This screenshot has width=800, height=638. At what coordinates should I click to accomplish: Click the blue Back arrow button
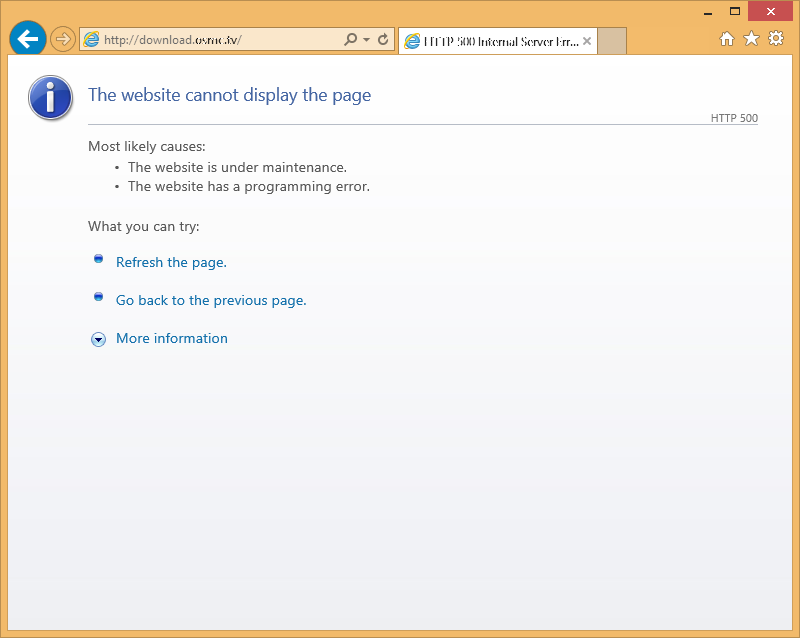tap(27, 39)
